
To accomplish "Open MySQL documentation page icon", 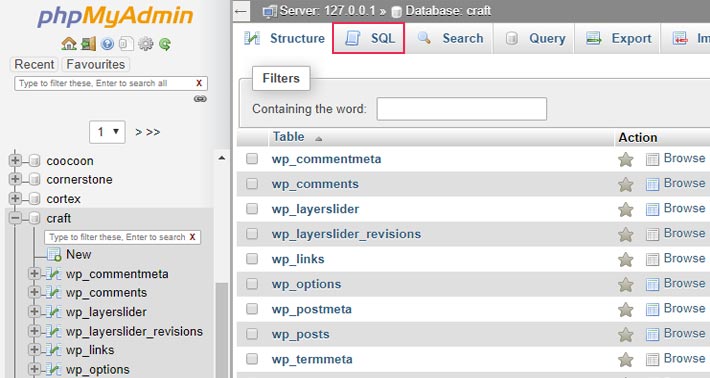I will [x=126, y=44].
